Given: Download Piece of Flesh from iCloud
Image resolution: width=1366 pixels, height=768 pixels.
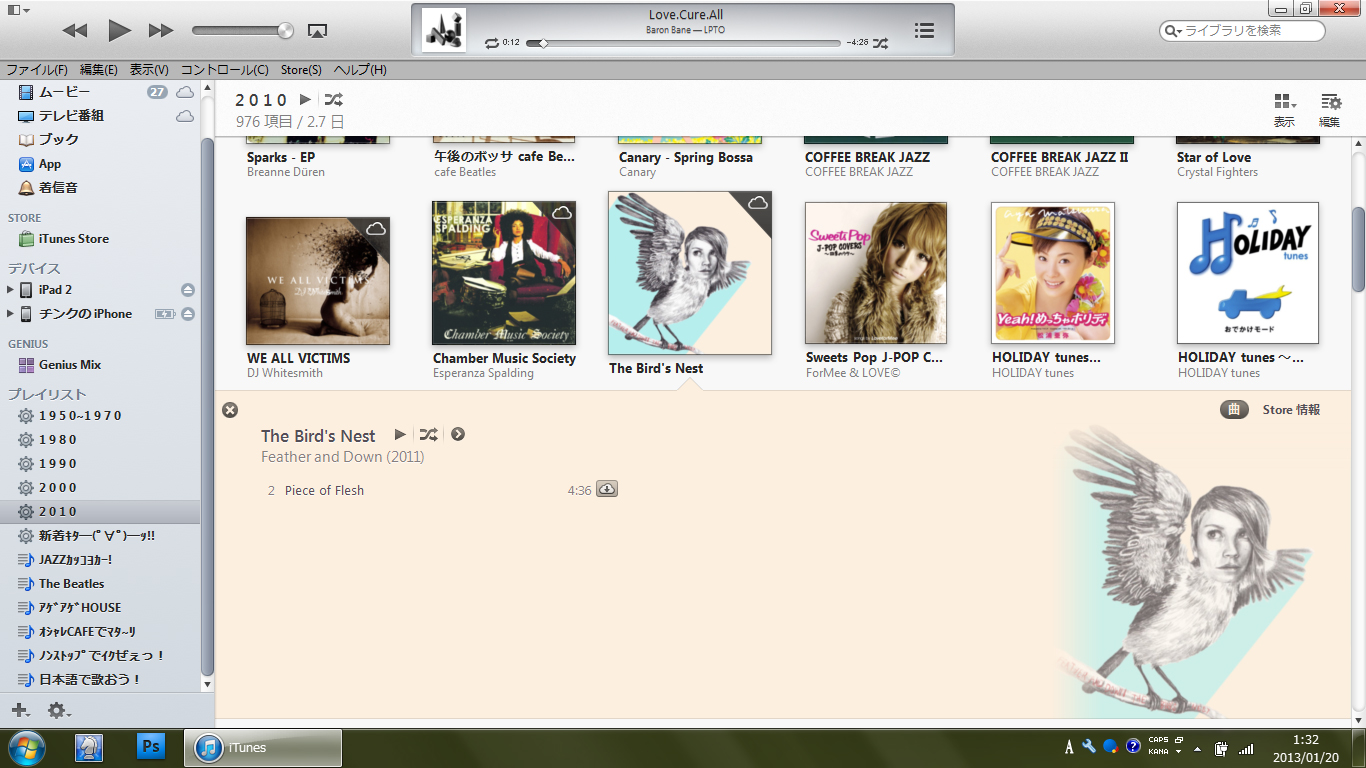Looking at the screenshot, I should pyautogui.click(x=607, y=489).
